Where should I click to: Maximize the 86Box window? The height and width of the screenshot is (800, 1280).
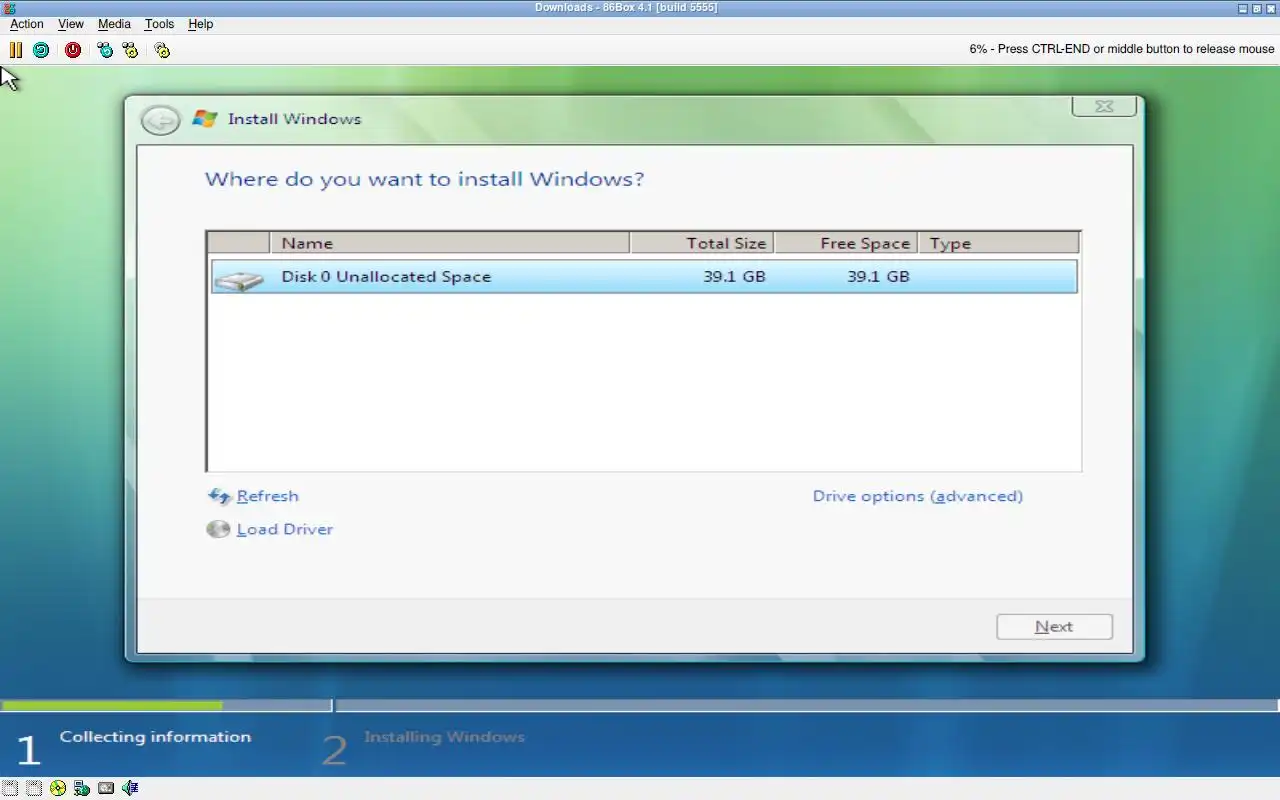(x=1257, y=8)
